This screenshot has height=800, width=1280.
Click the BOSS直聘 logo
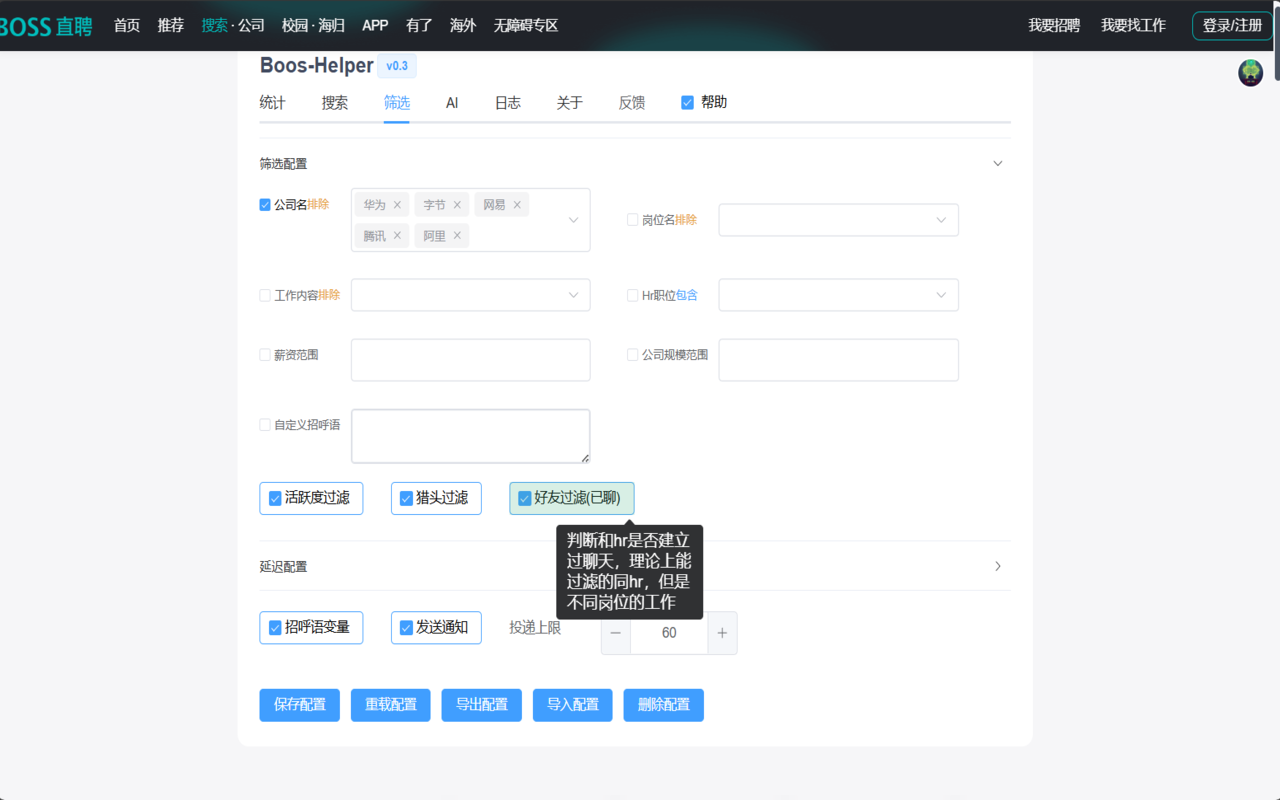(45, 26)
